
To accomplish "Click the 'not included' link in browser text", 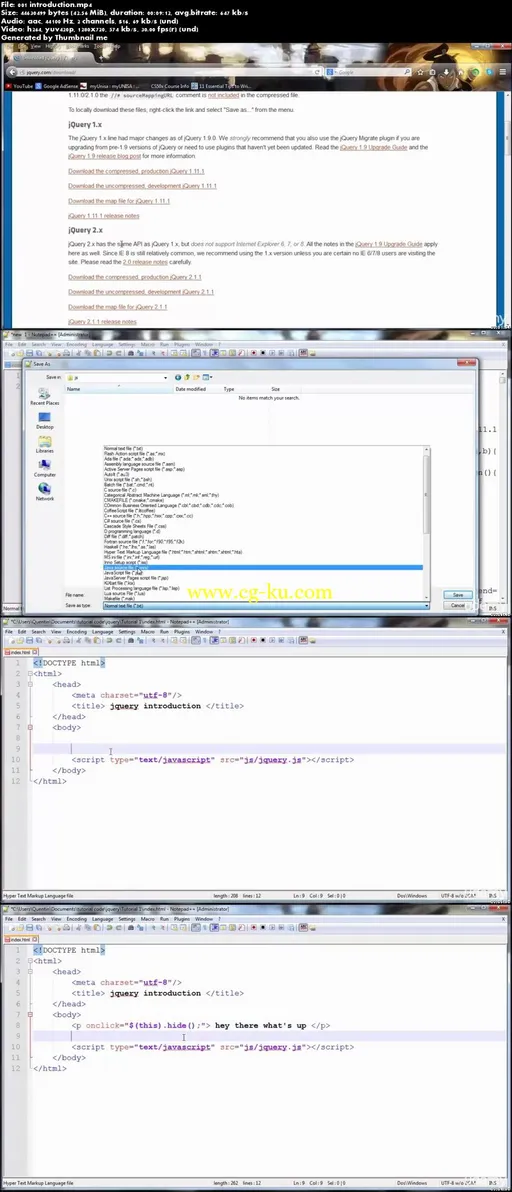I will coord(223,95).
